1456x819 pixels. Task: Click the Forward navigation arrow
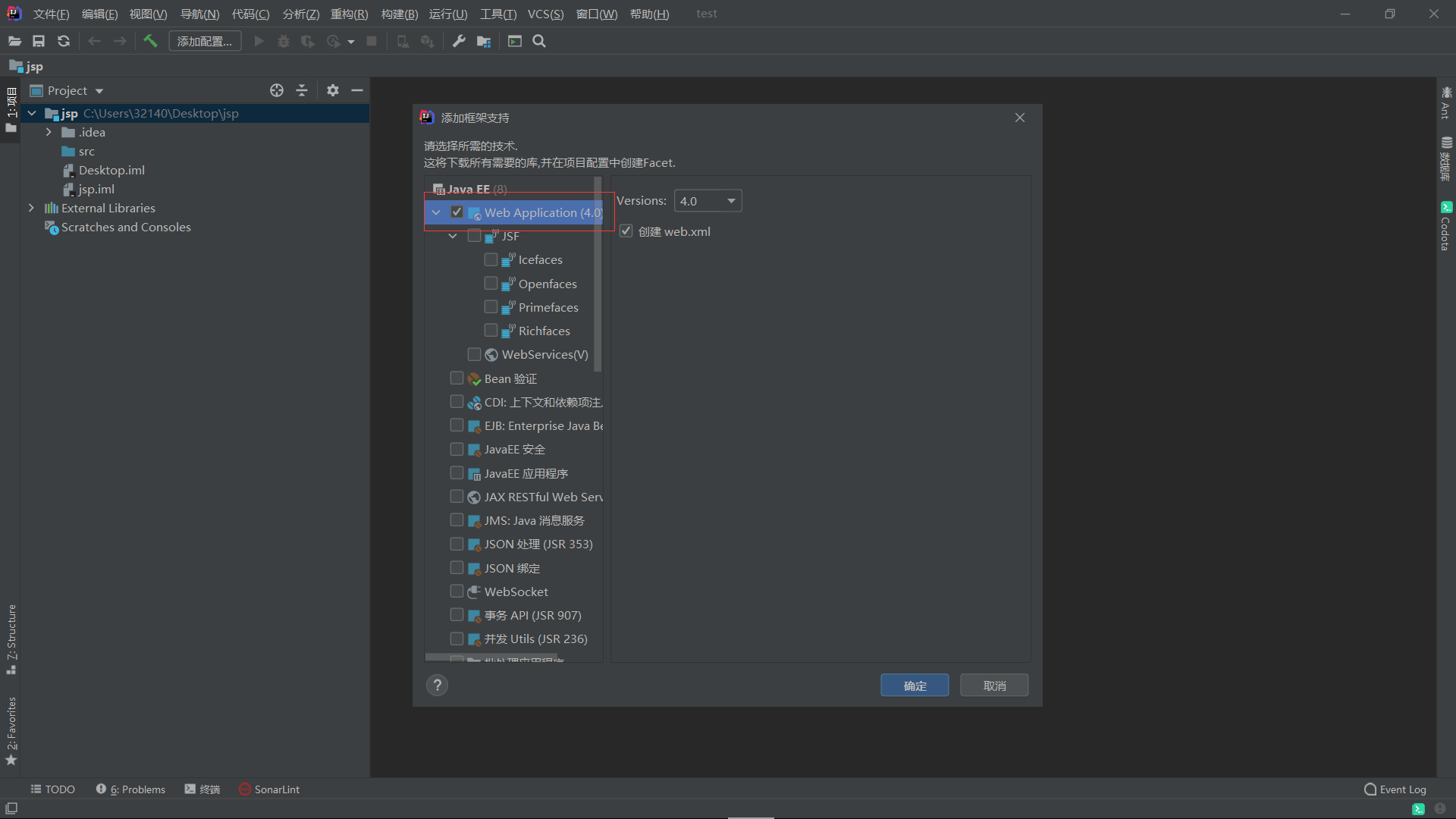pos(120,41)
